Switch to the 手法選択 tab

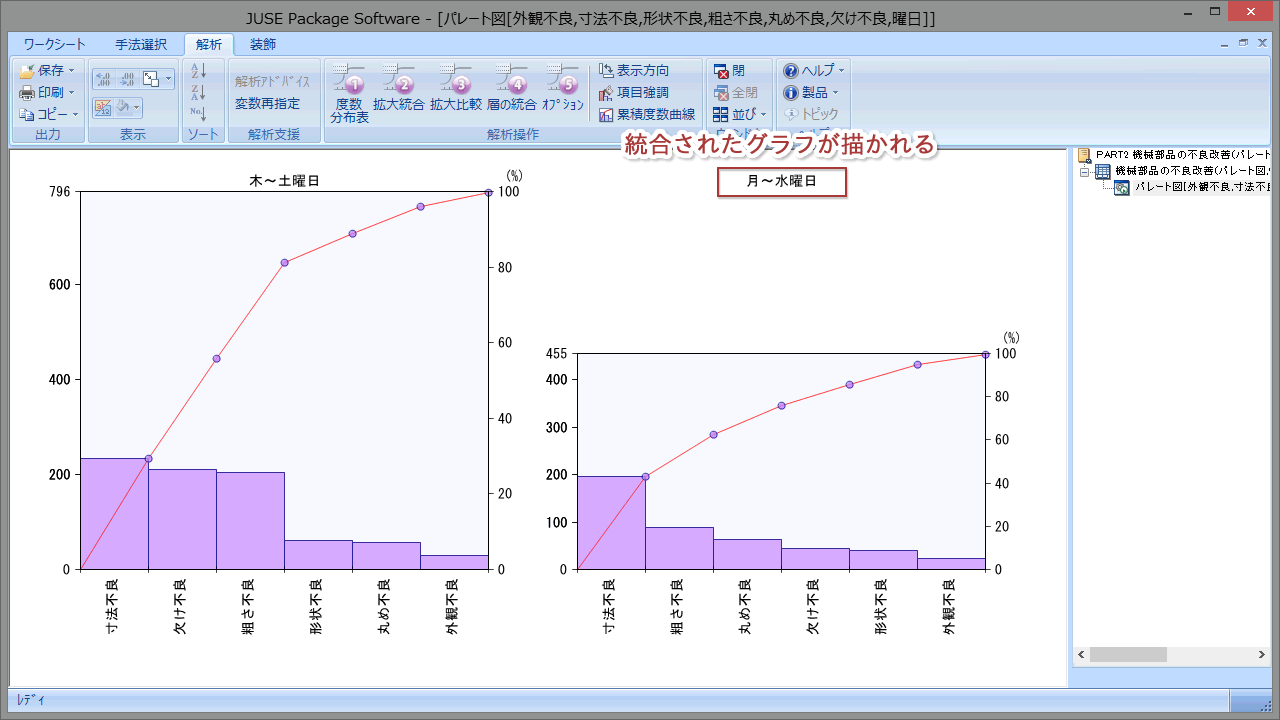click(x=141, y=44)
